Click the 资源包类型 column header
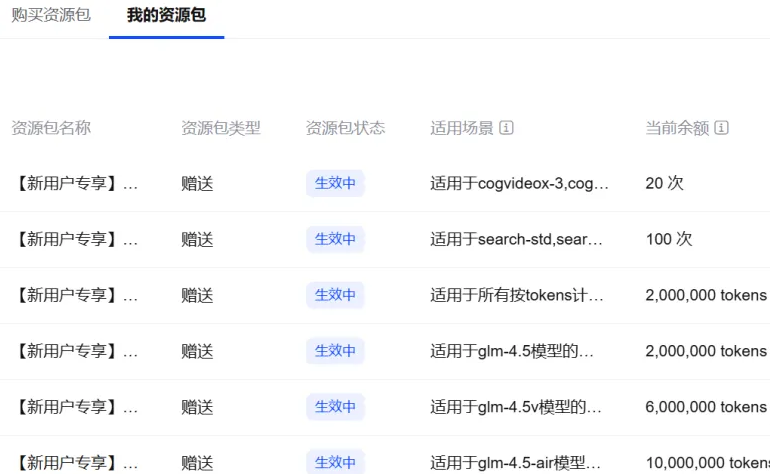The width and height of the screenshot is (770, 474). [x=221, y=128]
